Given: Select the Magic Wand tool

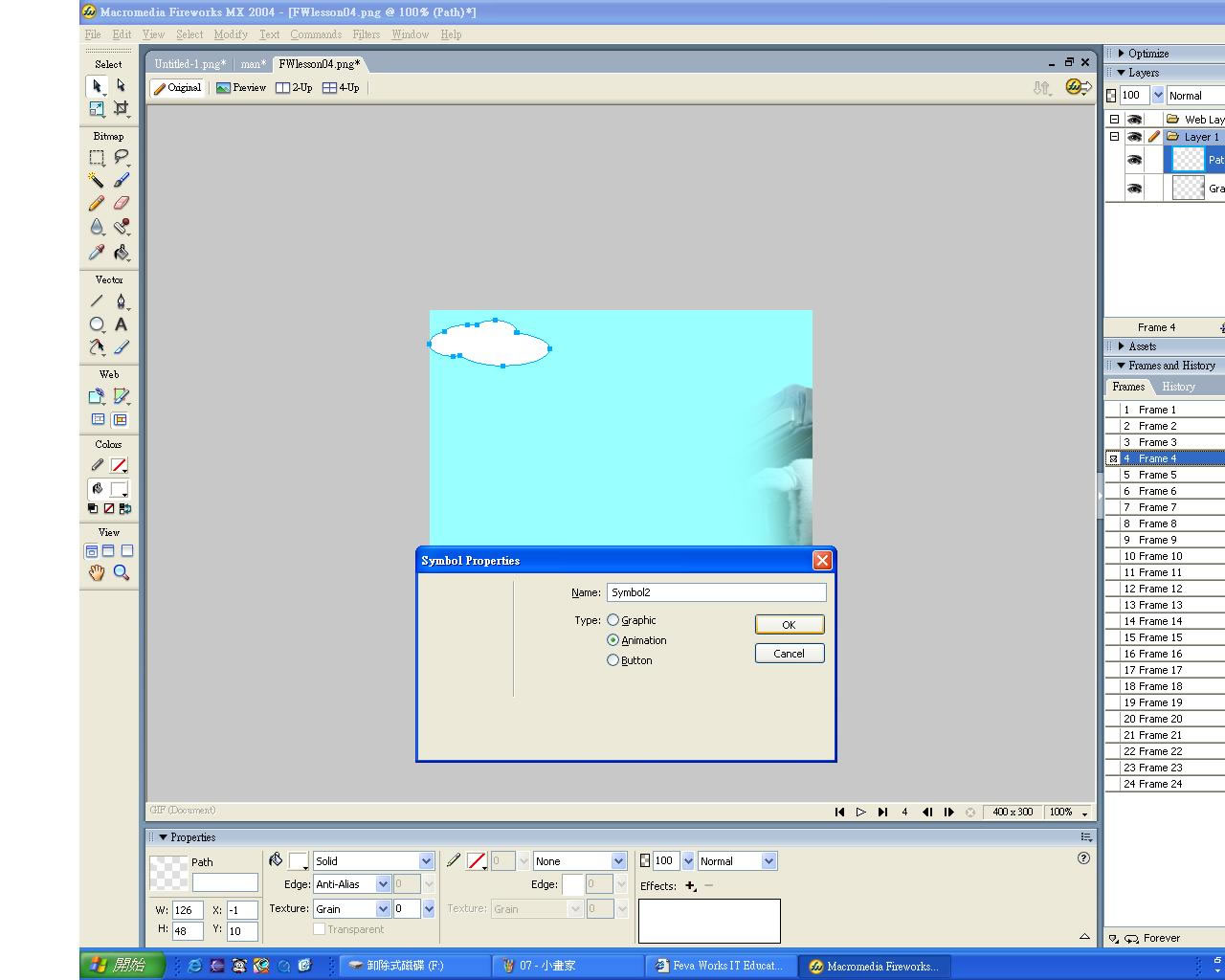Looking at the screenshot, I should click(x=97, y=180).
